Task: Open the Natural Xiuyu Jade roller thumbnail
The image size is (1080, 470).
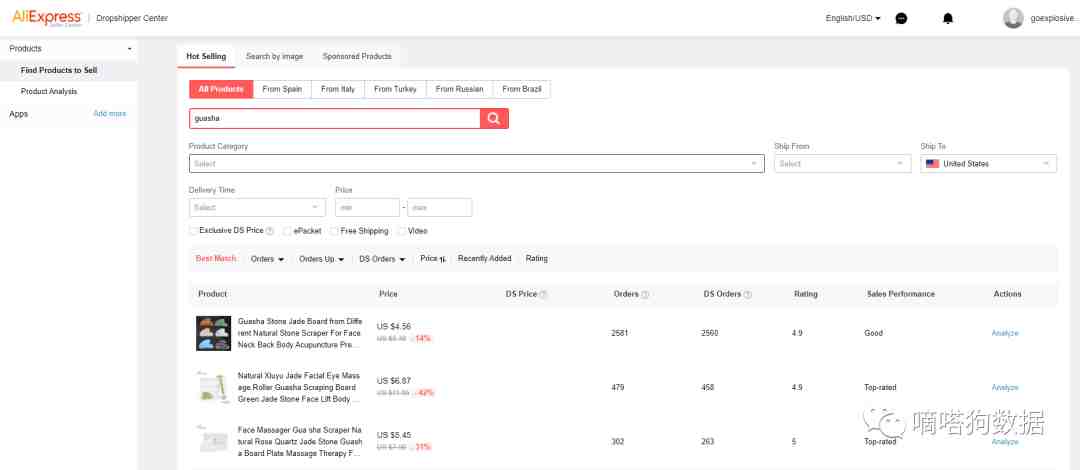Action: tap(214, 387)
